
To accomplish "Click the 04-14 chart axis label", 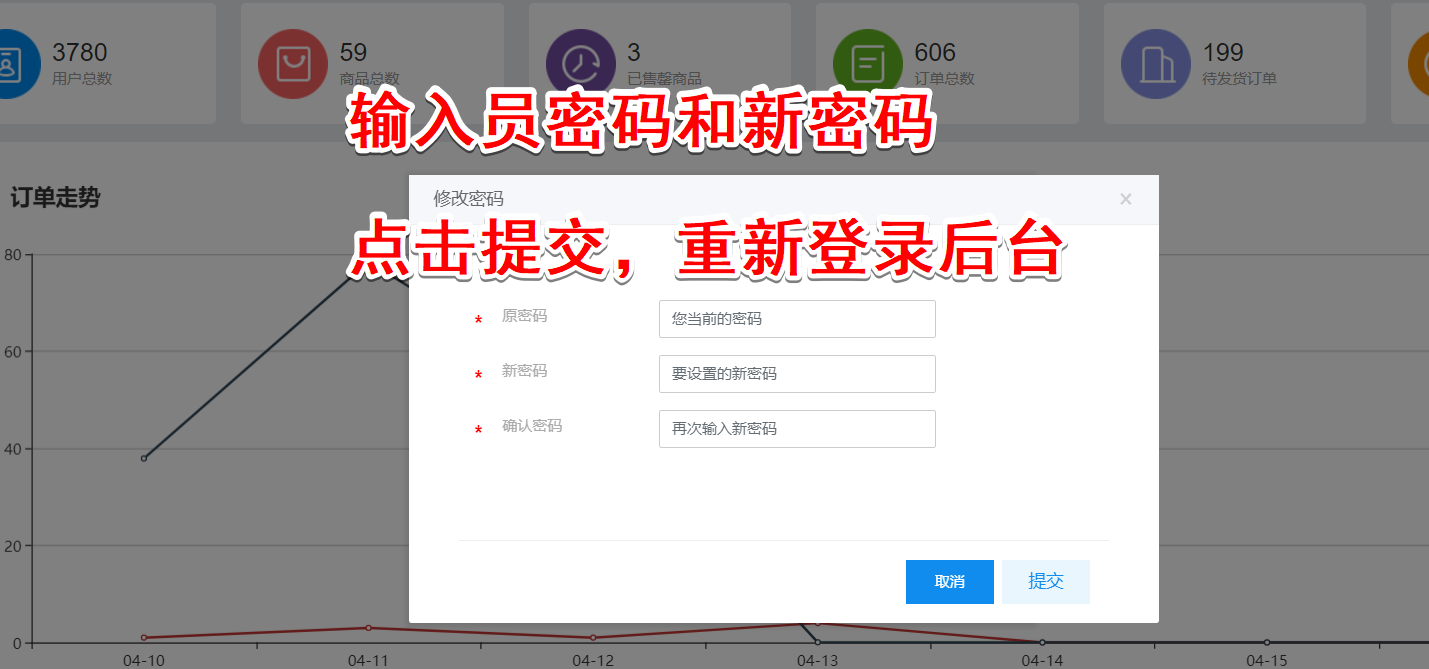I will click(1042, 661).
